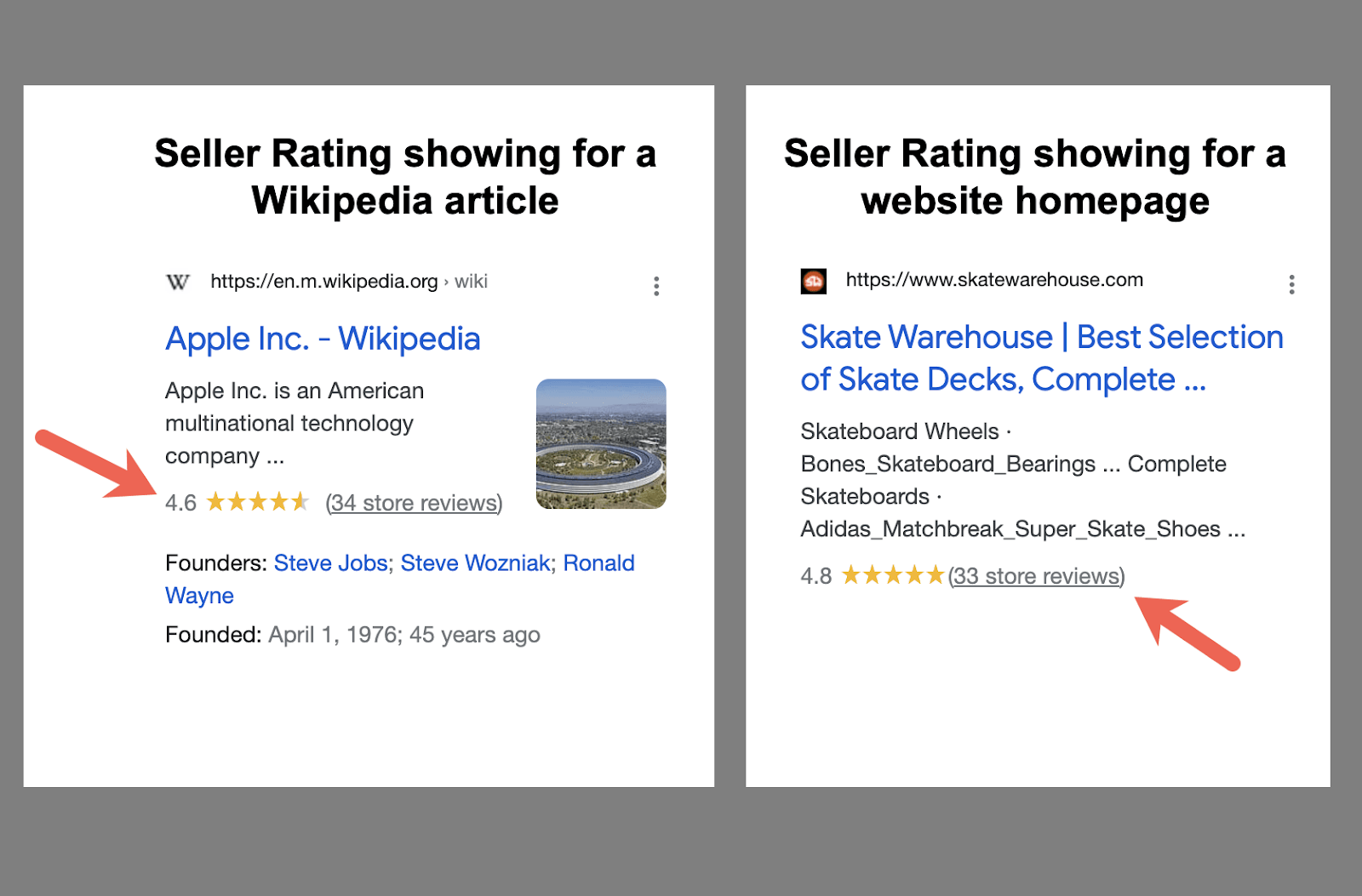
Task: Click the Steve Wozniak founder link
Action: click(x=477, y=562)
